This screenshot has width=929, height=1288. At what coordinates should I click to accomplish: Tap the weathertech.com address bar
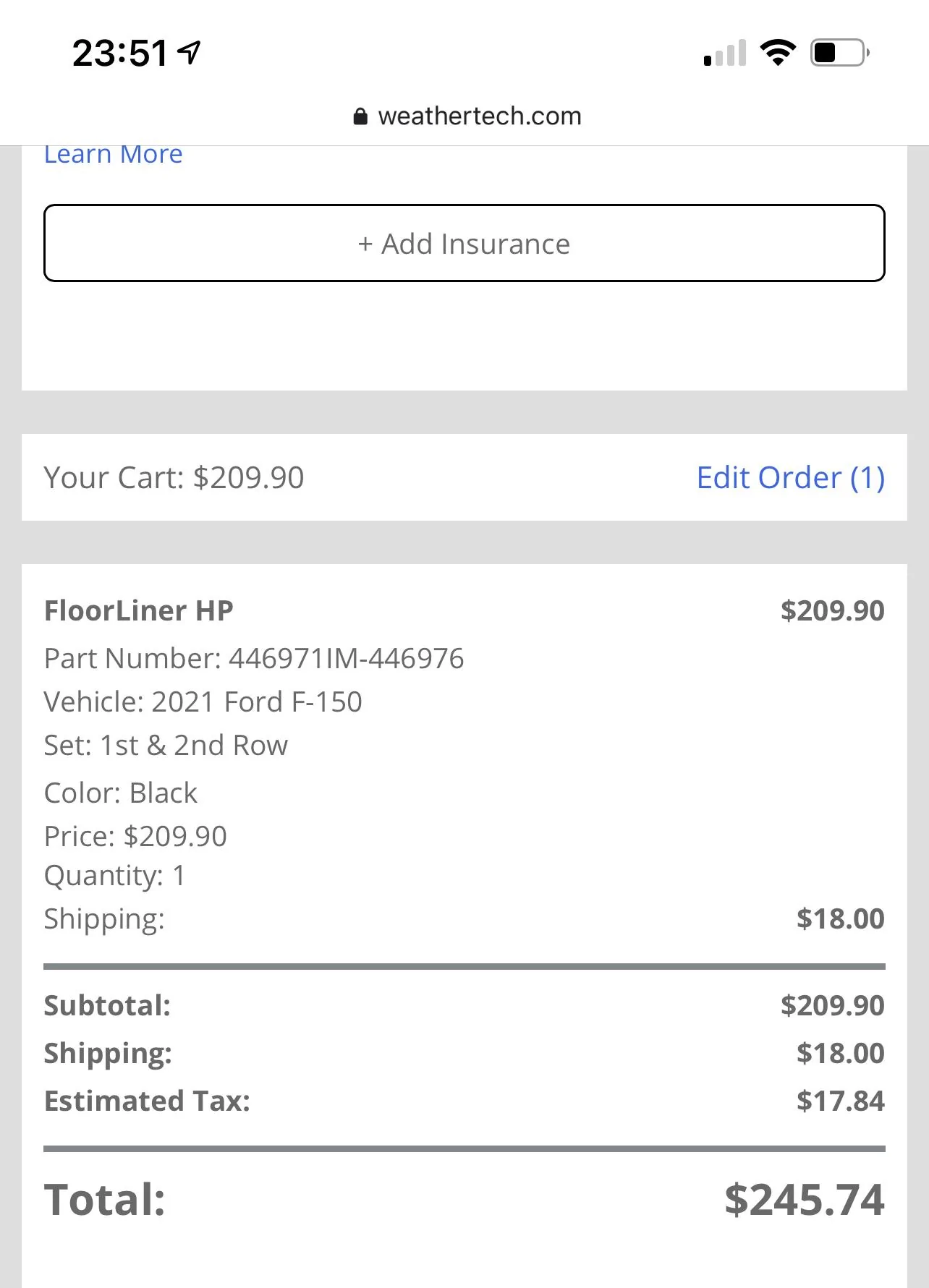(x=479, y=116)
